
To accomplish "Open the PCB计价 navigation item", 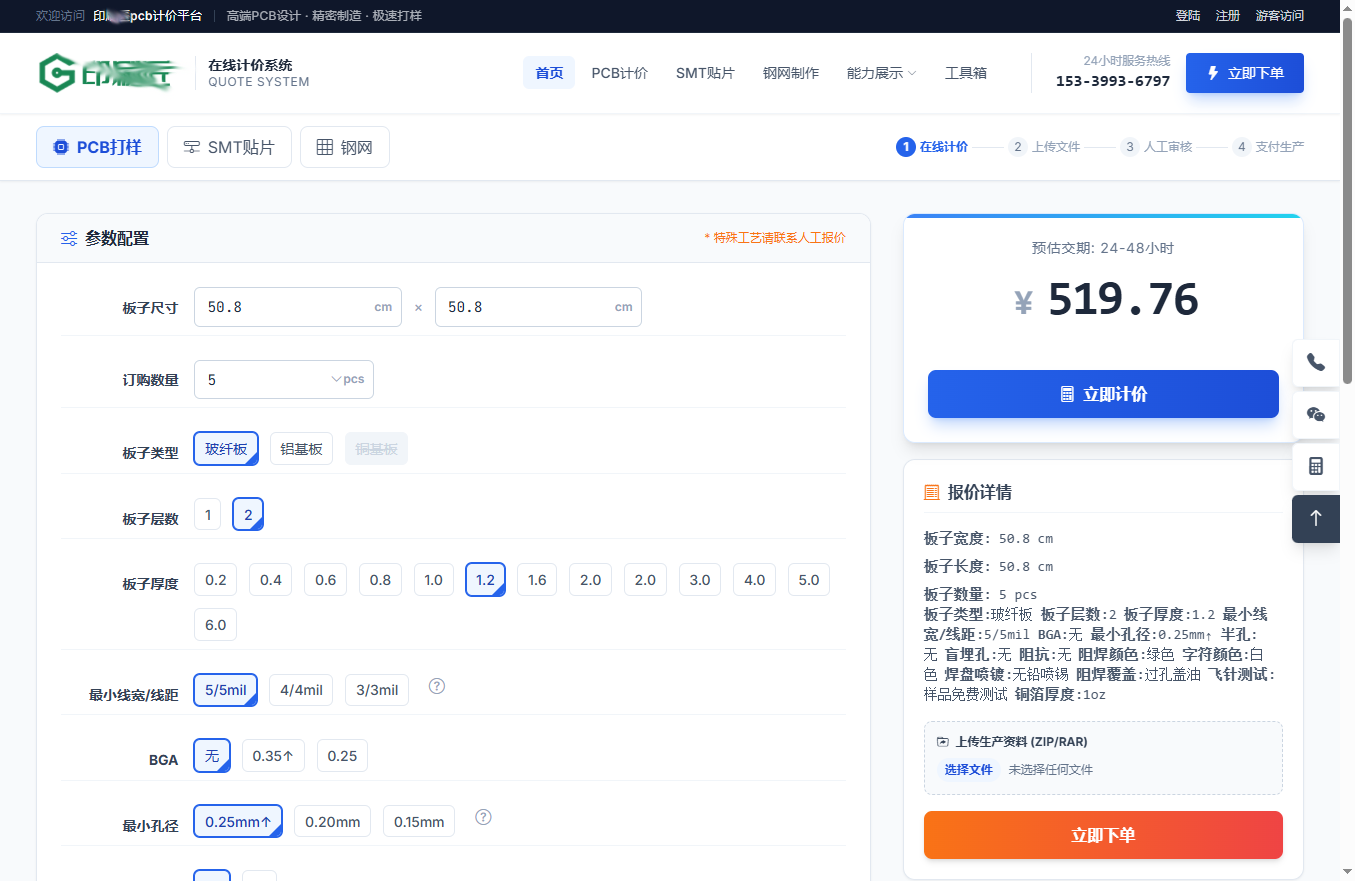I will (619, 73).
